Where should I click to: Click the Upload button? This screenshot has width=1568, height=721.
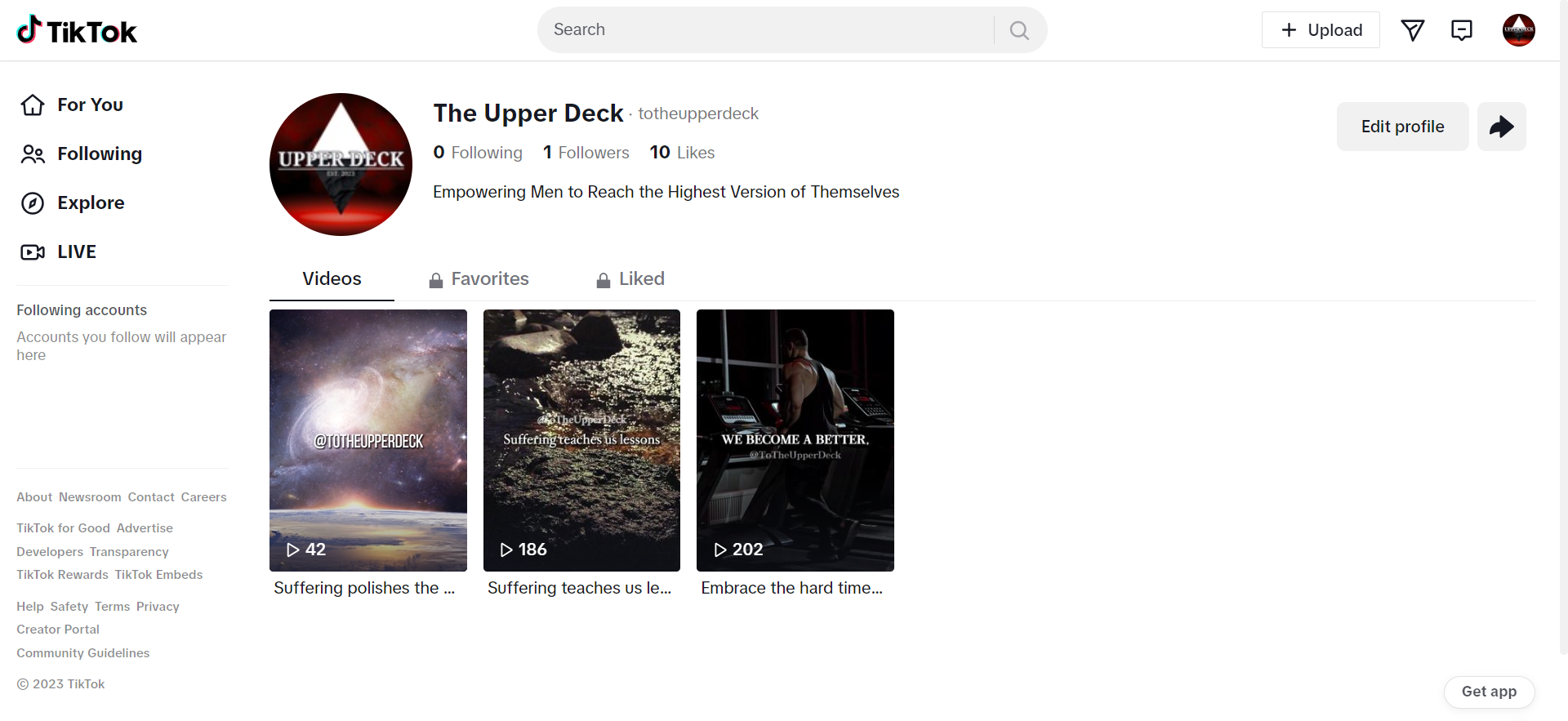click(1321, 30)
